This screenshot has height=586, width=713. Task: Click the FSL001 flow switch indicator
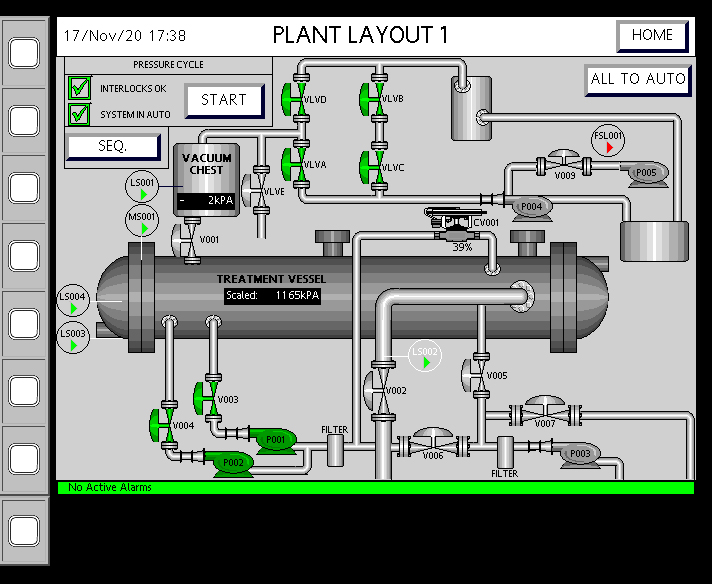coord(608,142)
